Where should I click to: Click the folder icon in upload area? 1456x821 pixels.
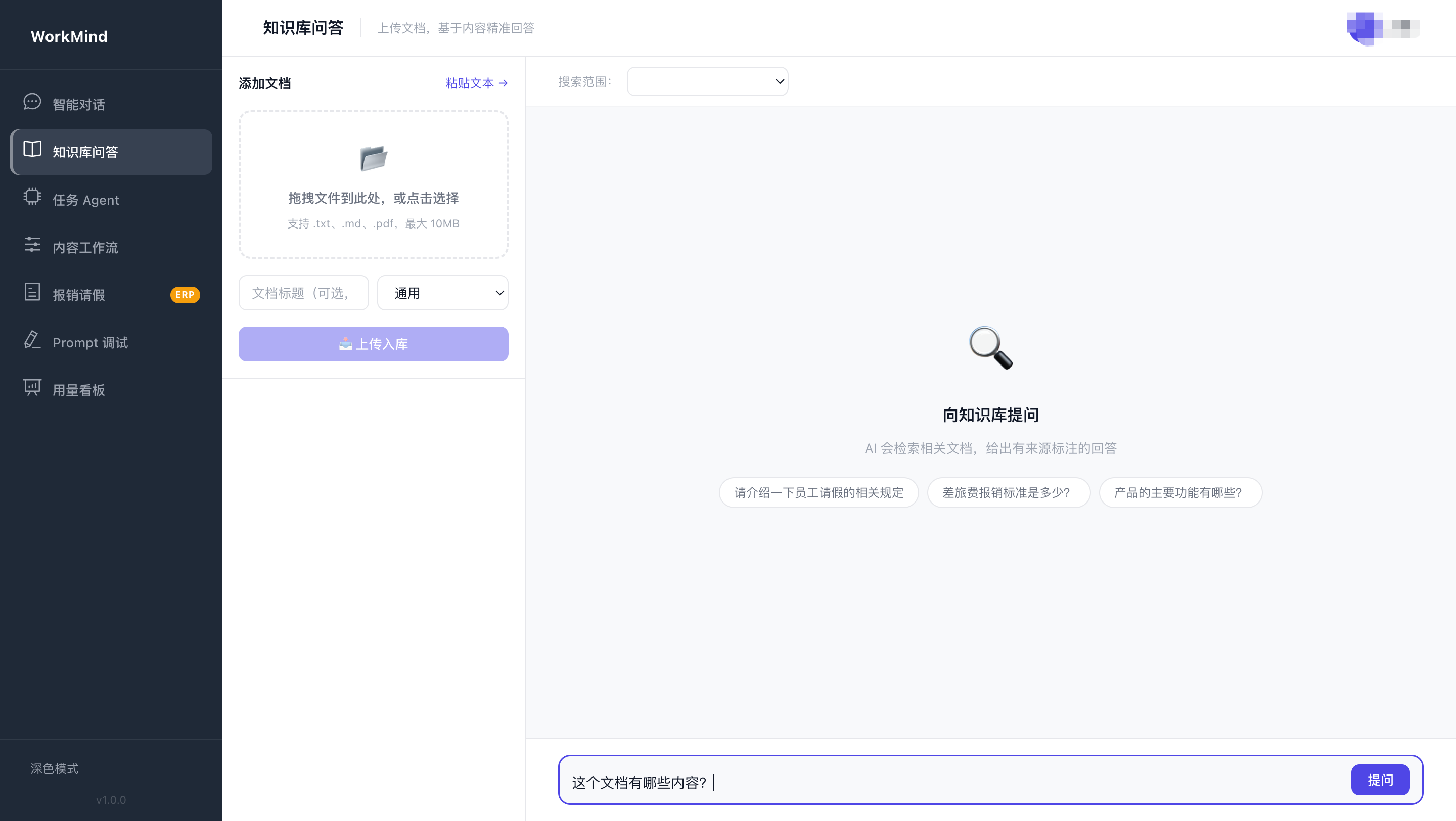click(x=374, y=158)
